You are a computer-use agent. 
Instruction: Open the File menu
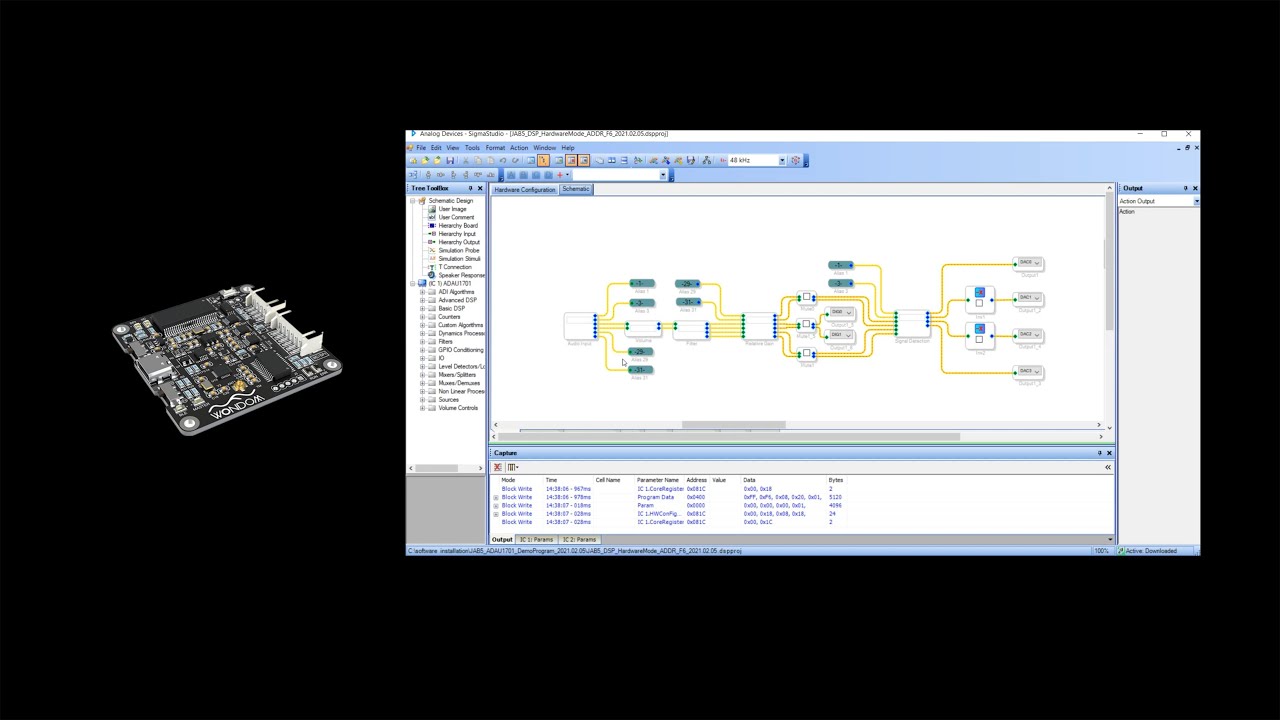coord(421,148)
